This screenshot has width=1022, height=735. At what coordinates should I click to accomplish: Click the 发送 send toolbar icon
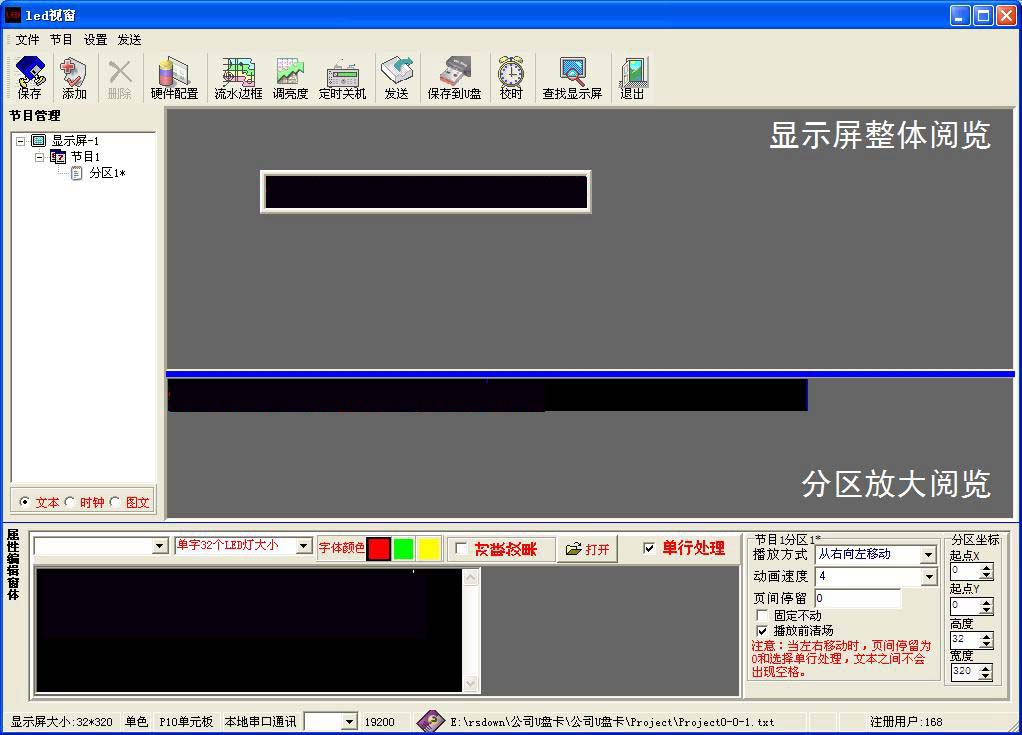pos(396,78)
